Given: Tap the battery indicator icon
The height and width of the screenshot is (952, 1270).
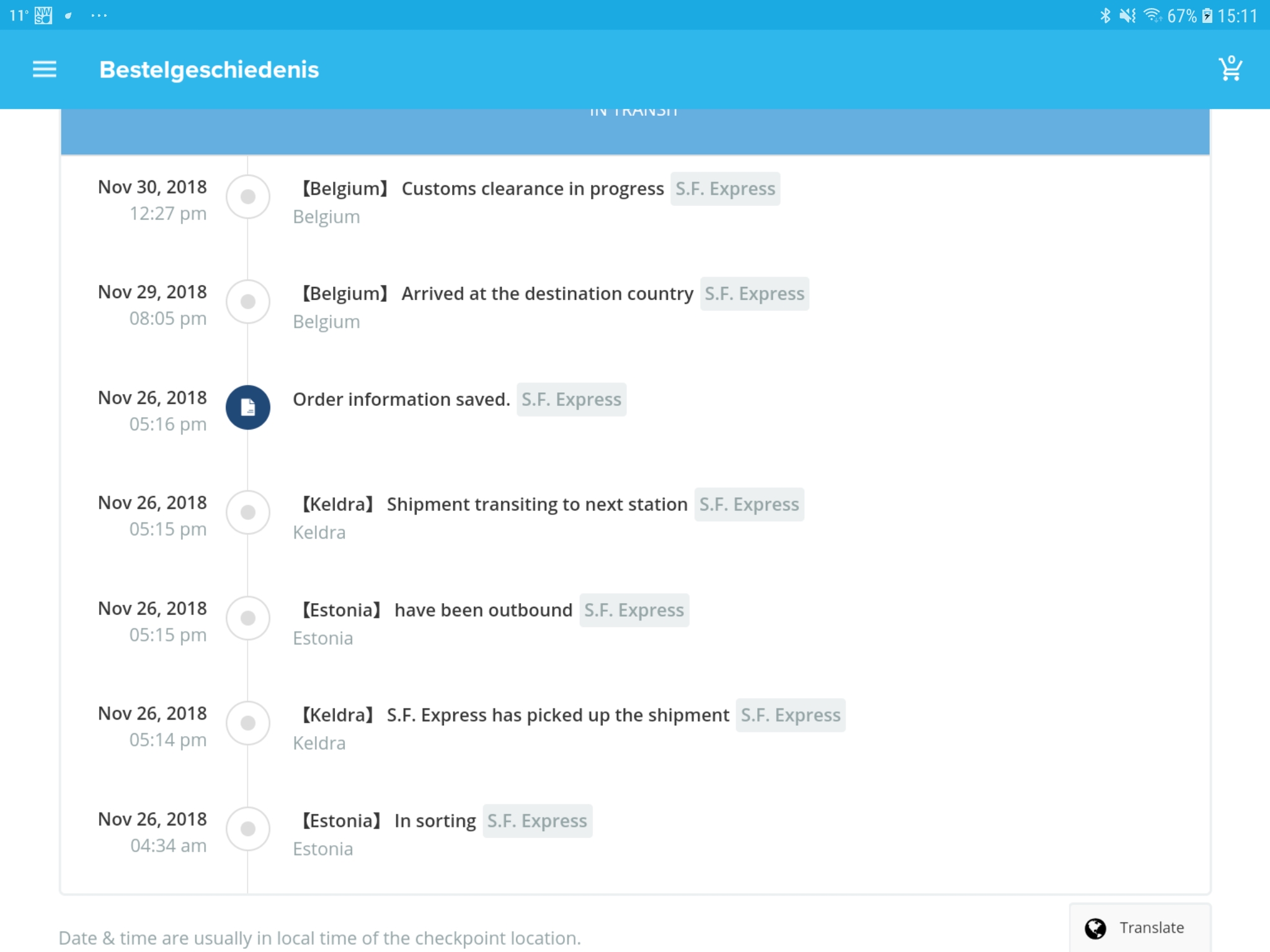Looking at the screenshot, I should pyautogui.click(x=1207, y=15).
